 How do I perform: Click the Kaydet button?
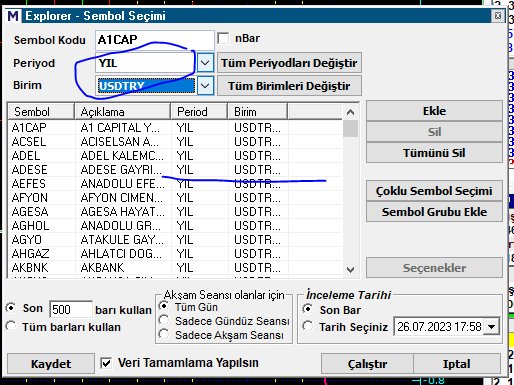pos(51,364)
